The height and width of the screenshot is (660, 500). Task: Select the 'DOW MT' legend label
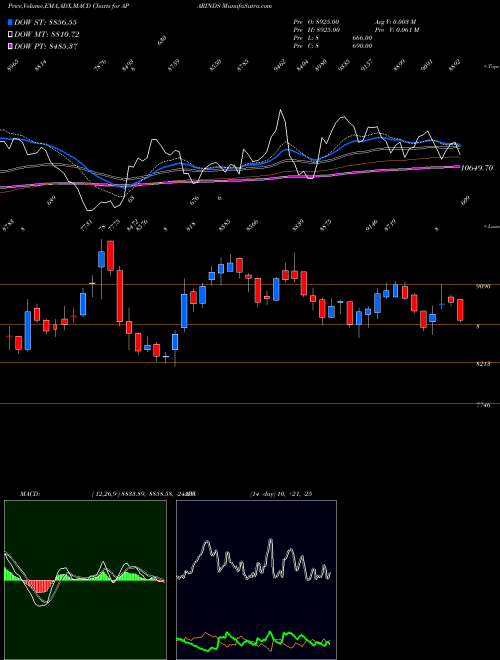point(46,35)
